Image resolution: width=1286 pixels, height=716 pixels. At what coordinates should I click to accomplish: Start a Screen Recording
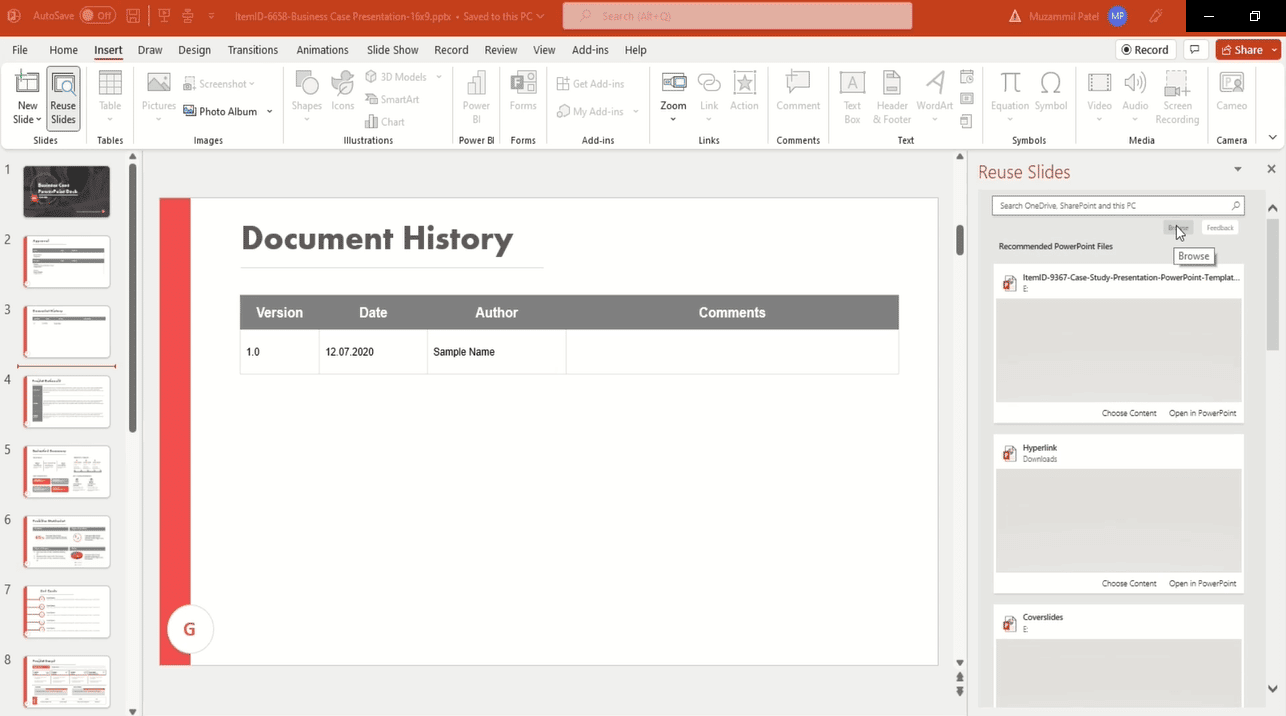(1176, 95)
